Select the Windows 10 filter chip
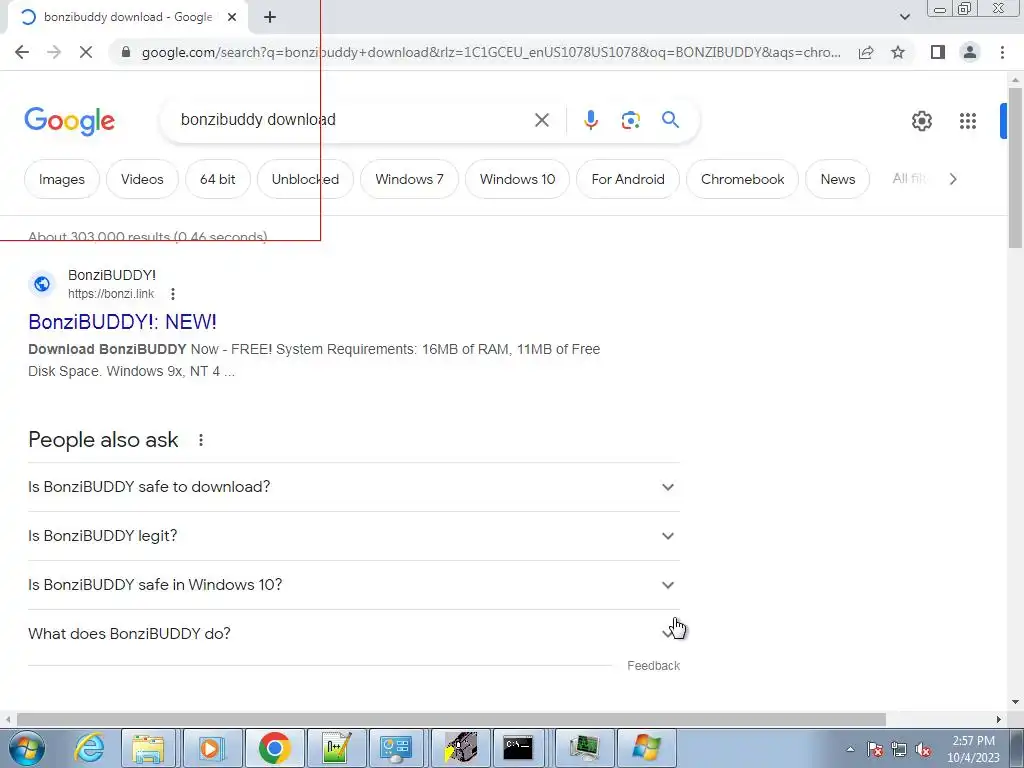 coord(517,179)
